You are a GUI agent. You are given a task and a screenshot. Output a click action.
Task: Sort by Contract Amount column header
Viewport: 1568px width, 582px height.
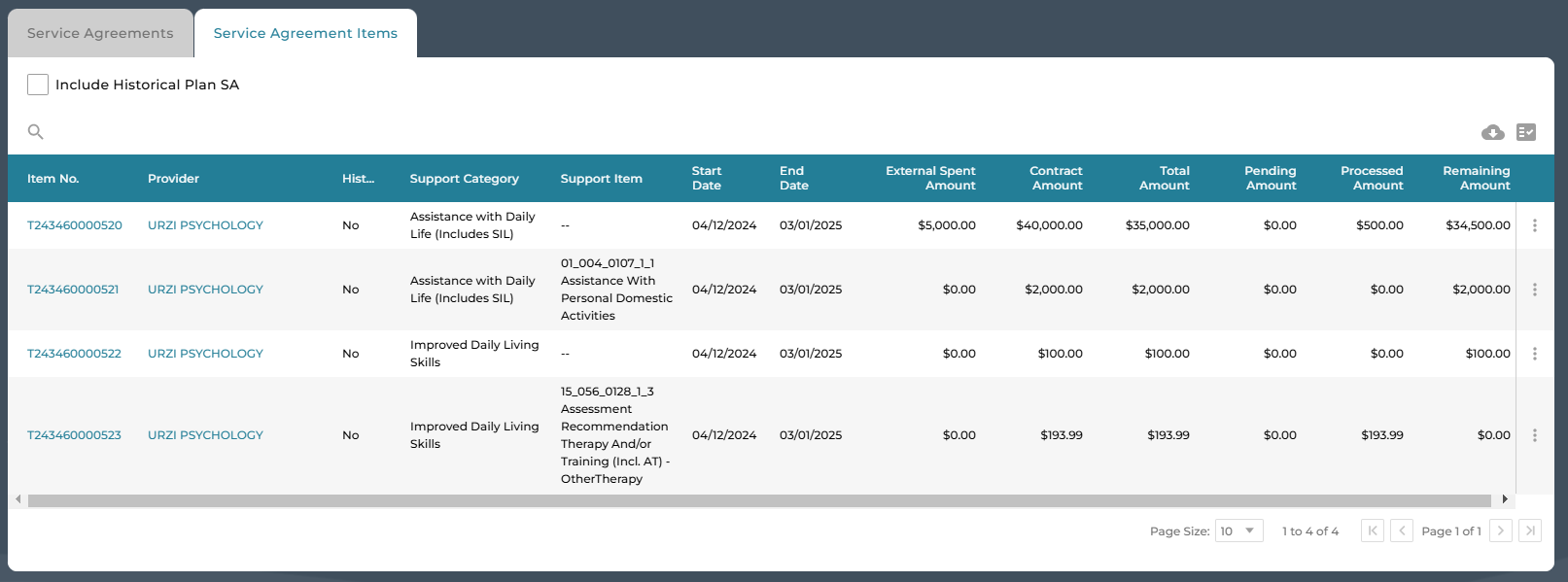[1056, 178]
